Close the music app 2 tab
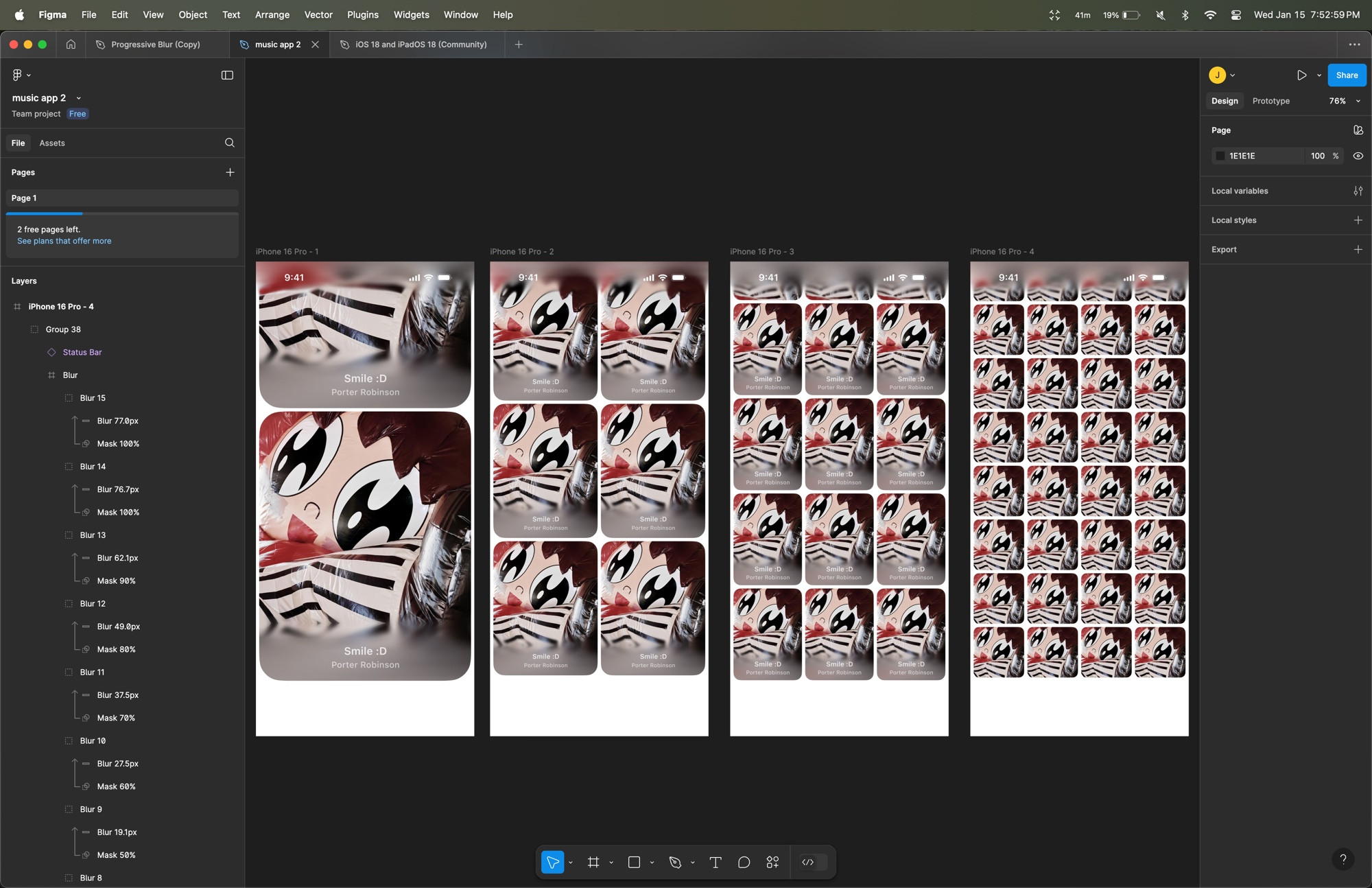Viewport: 1372px width, 888px height. [x=315, y=44]
